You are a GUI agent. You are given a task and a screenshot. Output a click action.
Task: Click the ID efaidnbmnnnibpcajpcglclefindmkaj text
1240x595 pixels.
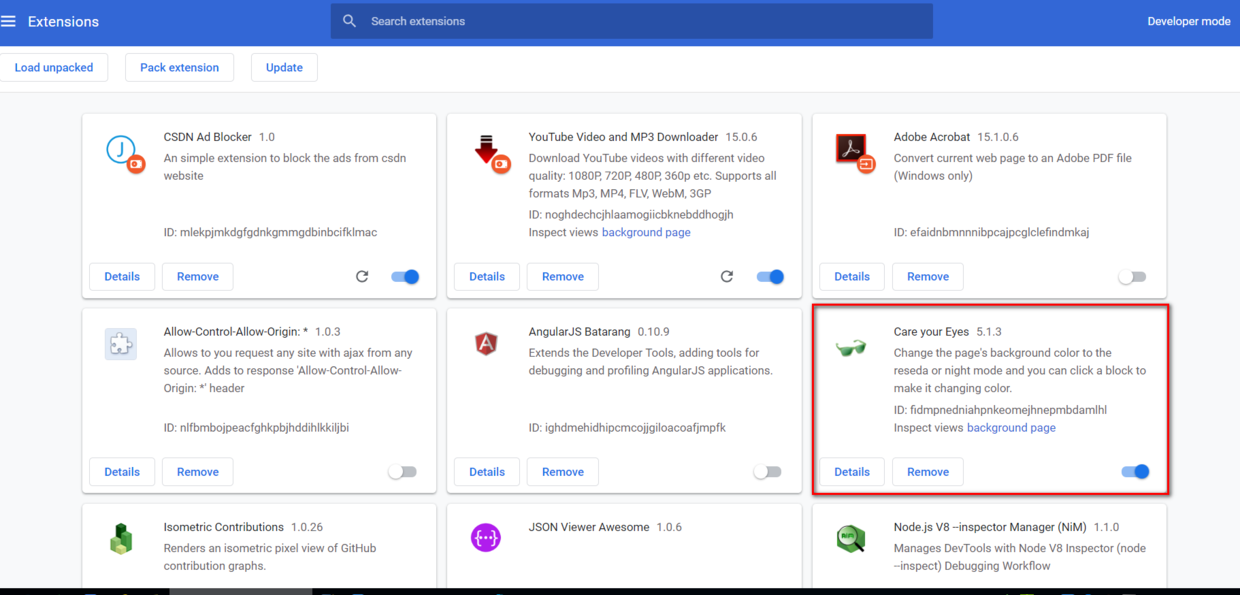[991, 232]
